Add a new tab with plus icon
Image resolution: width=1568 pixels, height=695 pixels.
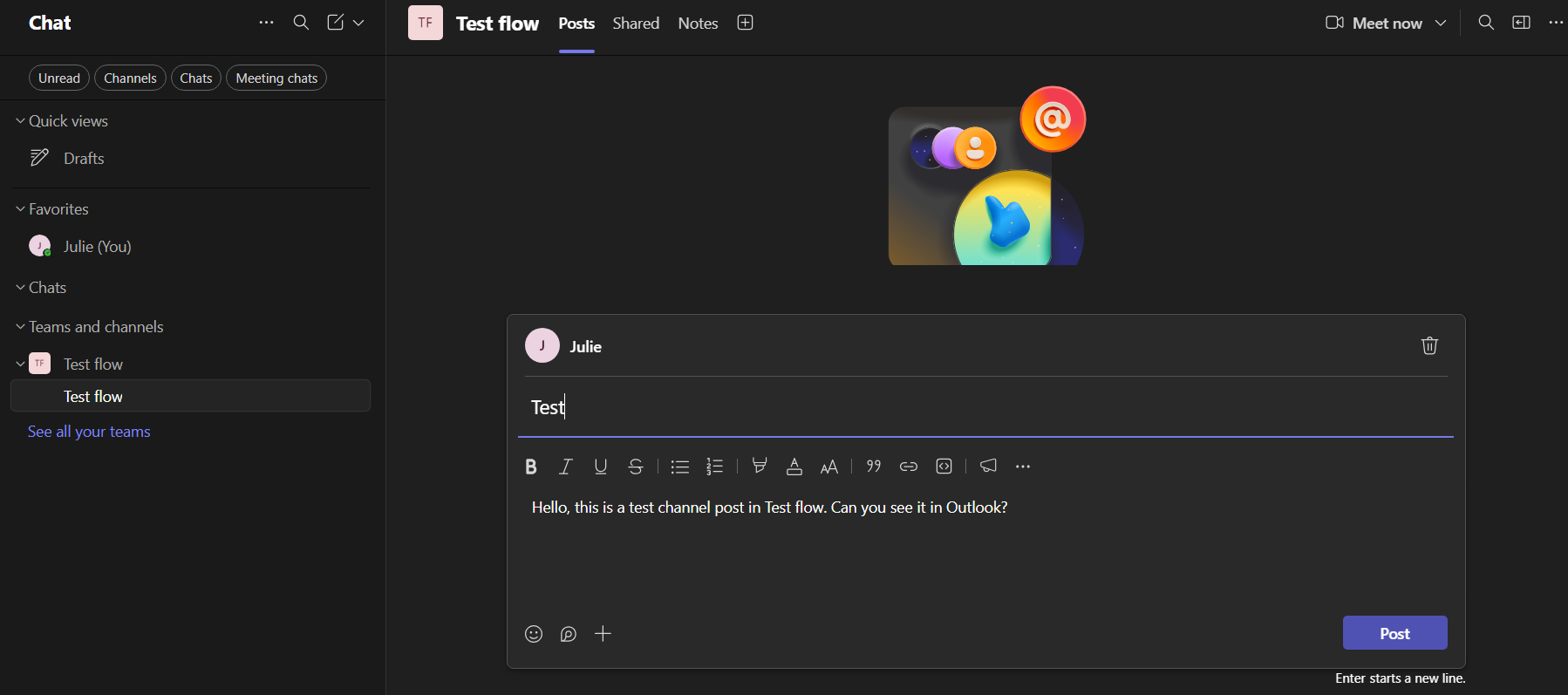745,23
